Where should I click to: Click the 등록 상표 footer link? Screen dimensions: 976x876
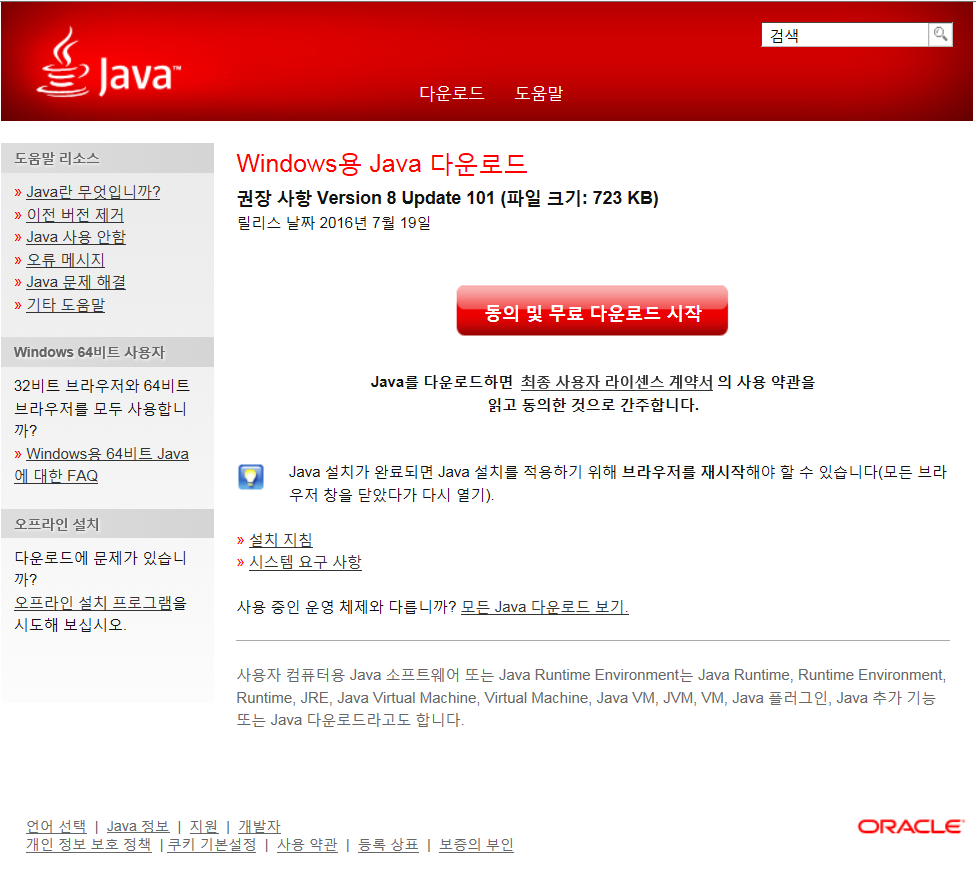(388, 845)
